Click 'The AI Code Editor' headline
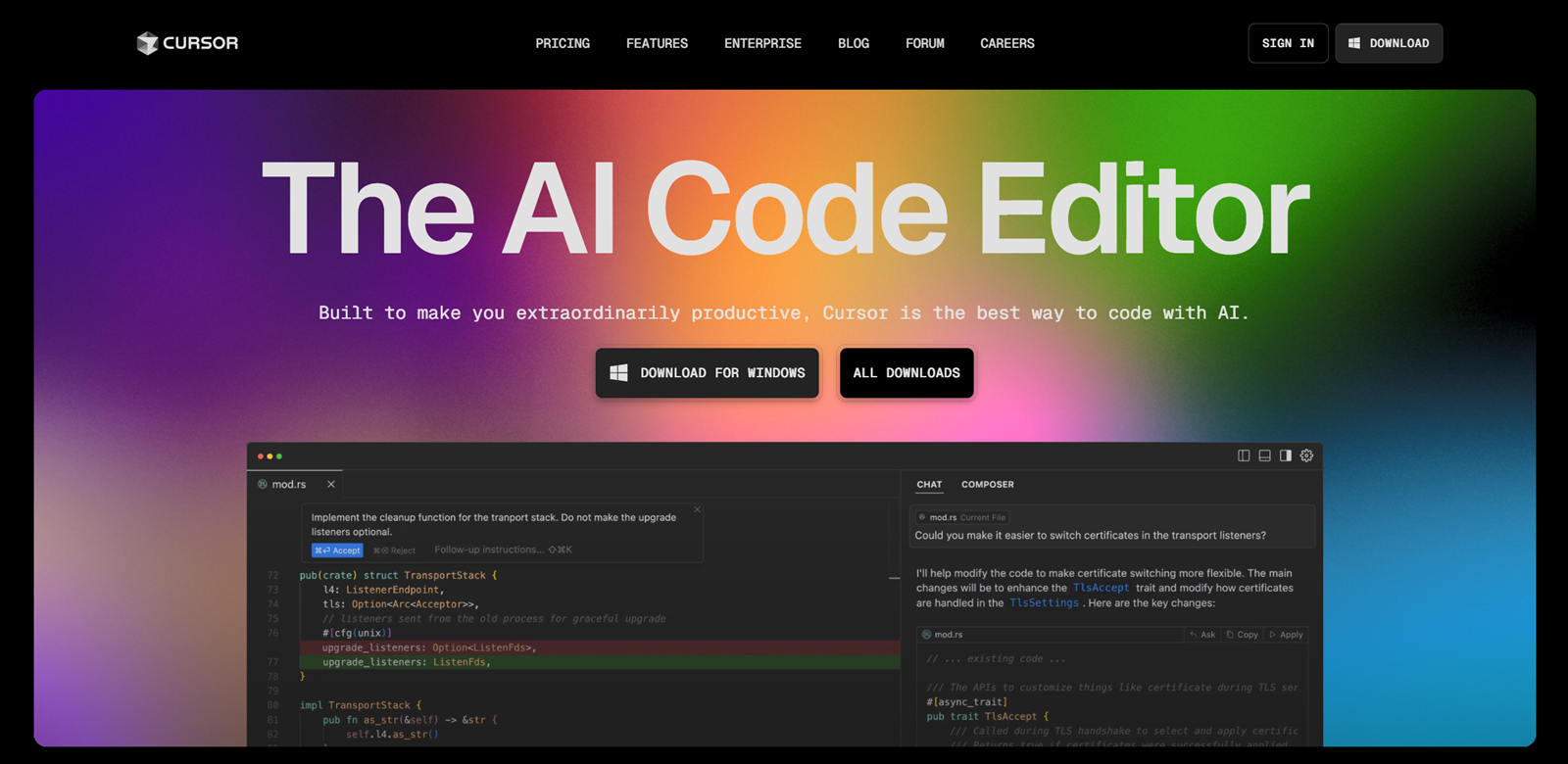This screenshot has height=764, width=1568. (x=785, y=210)
